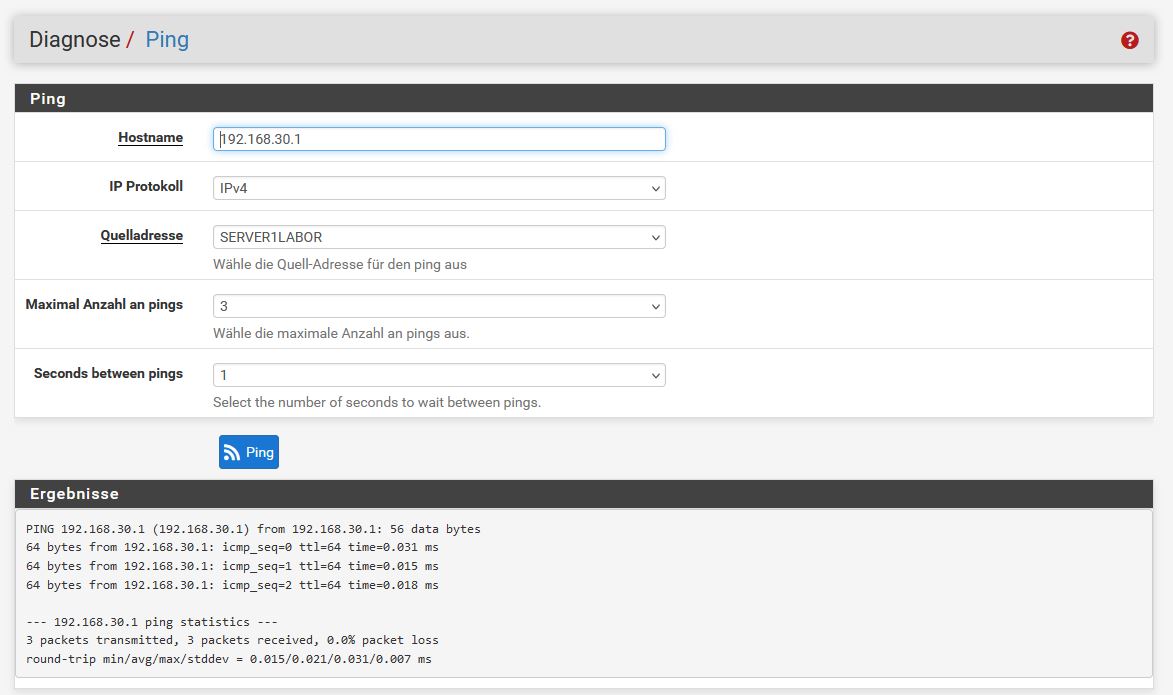Click the round-trip min/avg/max line
This screenshot has height=695, width=1173.
tap(229, 659)
